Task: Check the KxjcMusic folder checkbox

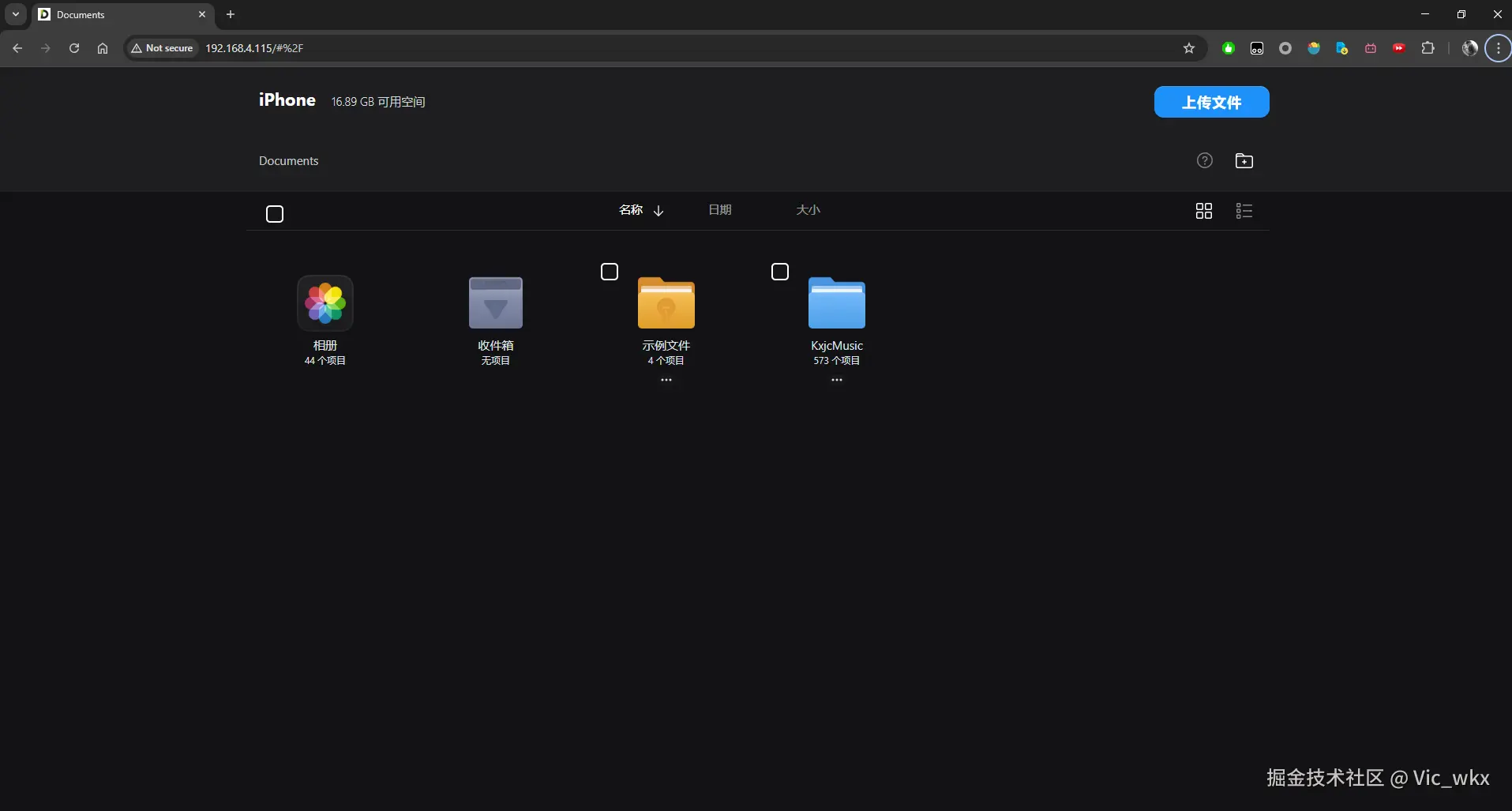Action: click(x=780, y=272)
